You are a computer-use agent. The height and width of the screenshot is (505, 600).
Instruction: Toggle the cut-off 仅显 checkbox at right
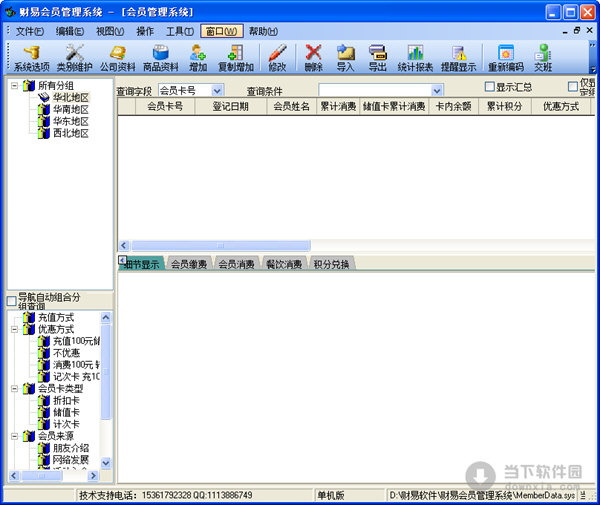pyautogui.click(x=573, y=86)
